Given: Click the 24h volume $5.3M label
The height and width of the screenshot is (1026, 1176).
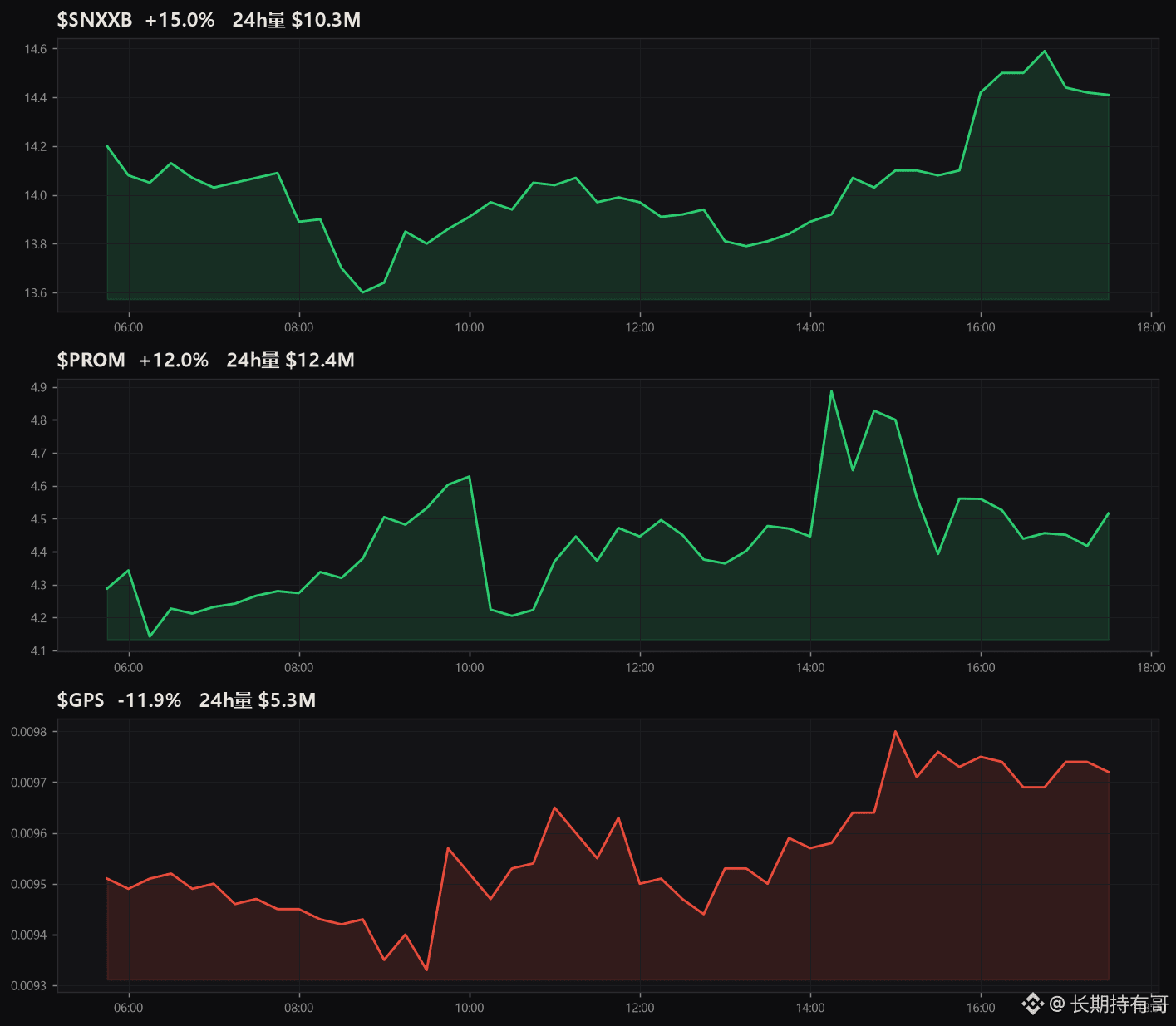Looking at the screenshot, I should pyautogui.click(x=258, y=700).
